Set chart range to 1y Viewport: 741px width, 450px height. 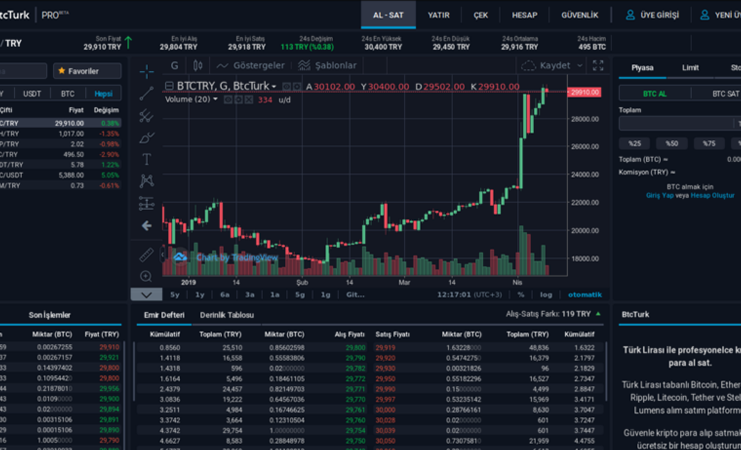point(199,294)
